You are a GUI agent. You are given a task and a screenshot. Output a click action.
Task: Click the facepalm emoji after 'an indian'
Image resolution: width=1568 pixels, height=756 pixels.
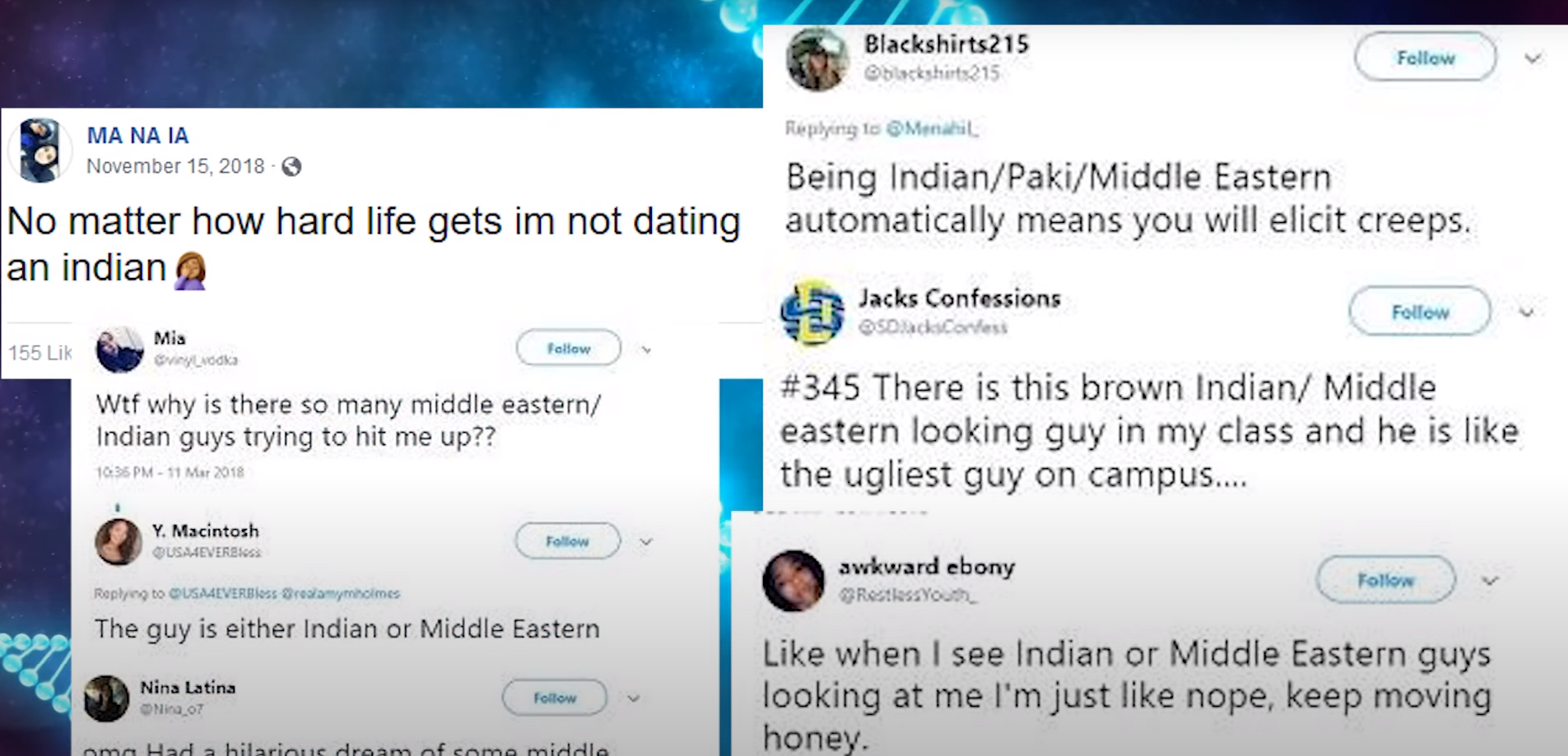pyautogui.click(x=190, y=271)
